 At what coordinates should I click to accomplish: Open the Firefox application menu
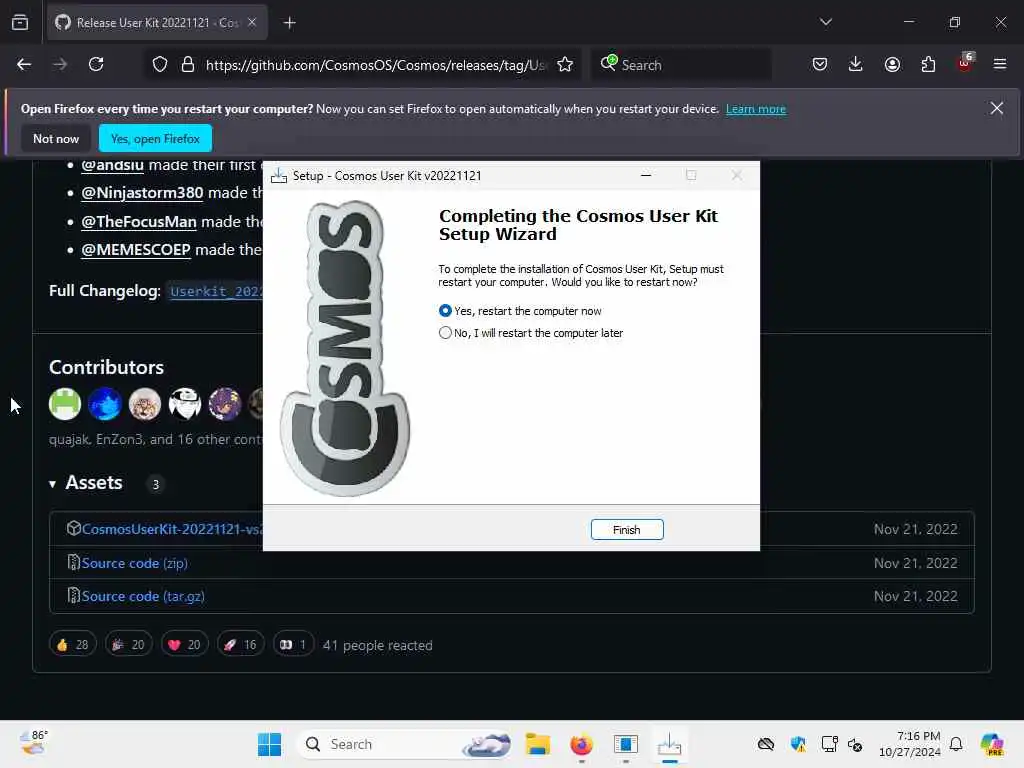click(1000, 64)
